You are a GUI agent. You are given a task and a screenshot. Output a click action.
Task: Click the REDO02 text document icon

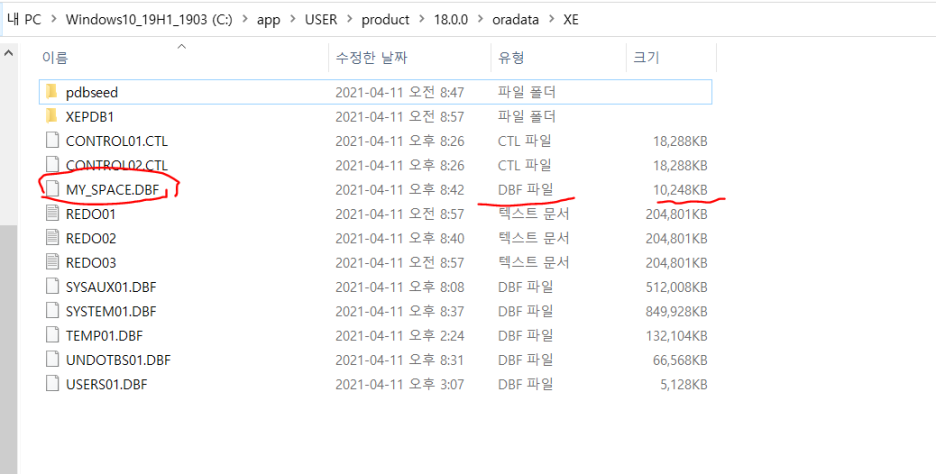53,238
